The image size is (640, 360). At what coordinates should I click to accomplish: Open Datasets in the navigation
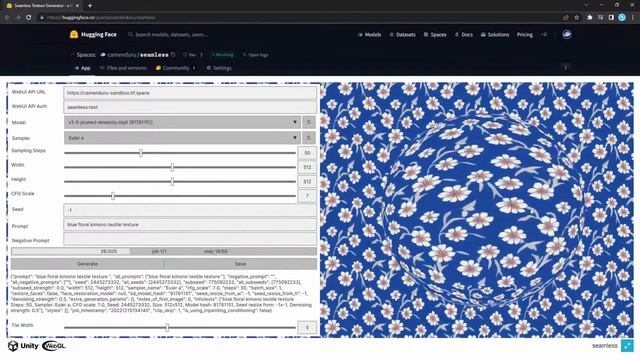click(x=402, y=35)
